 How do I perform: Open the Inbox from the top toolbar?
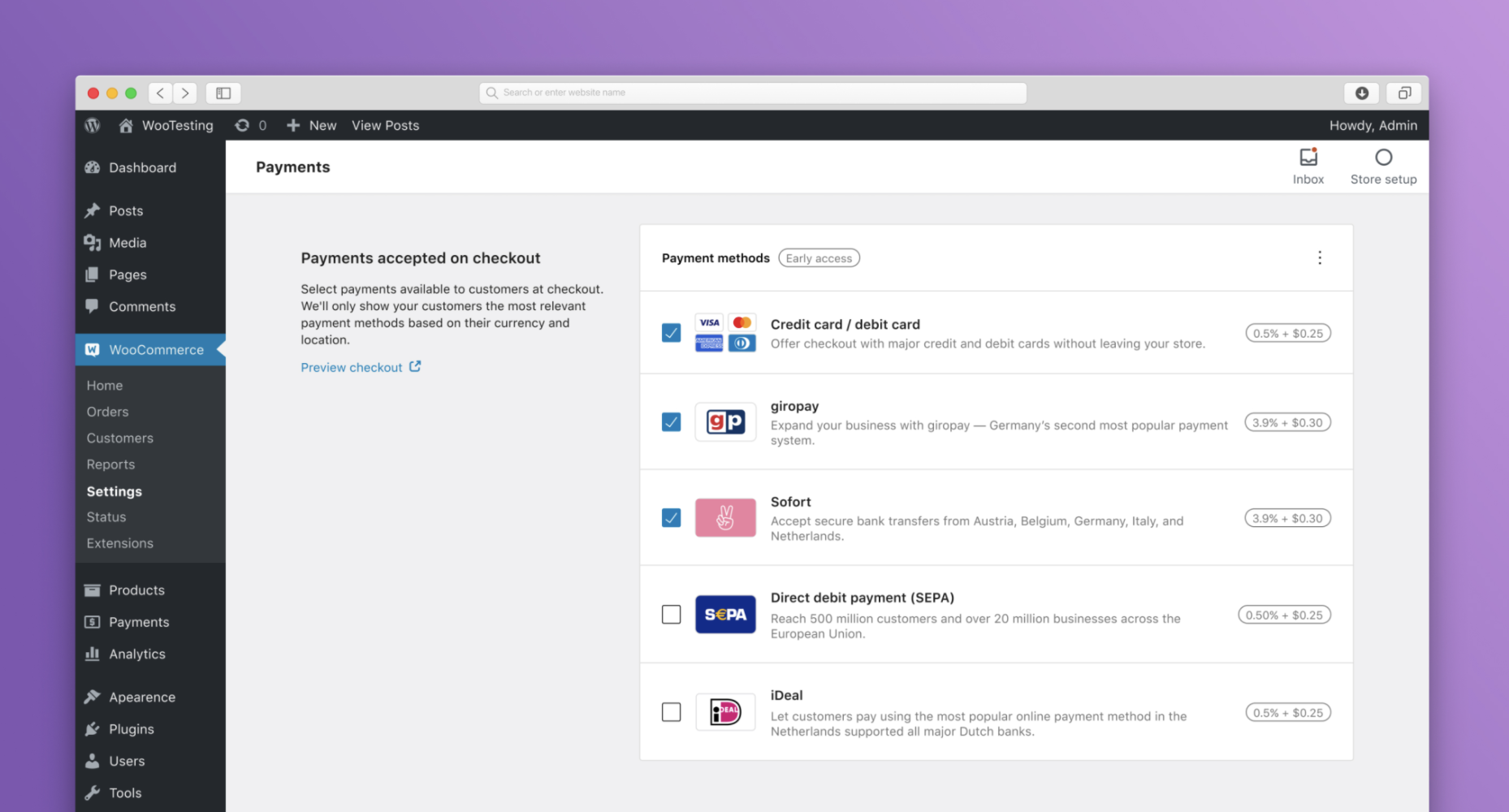[x=1308, y=165]
